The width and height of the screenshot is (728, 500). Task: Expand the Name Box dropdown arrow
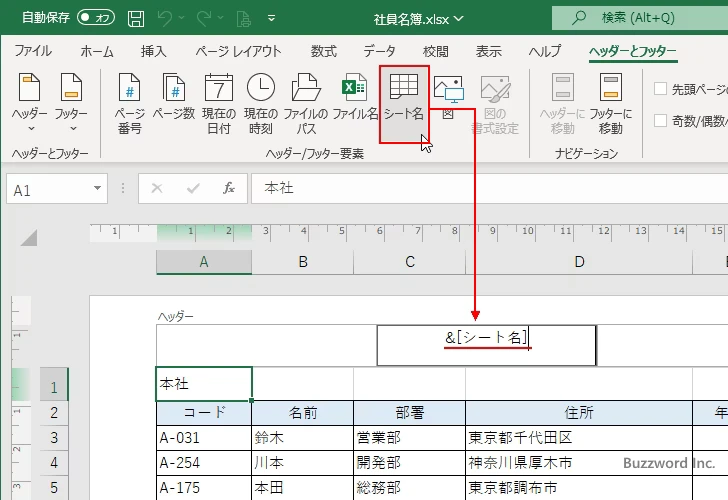point(98,188)
